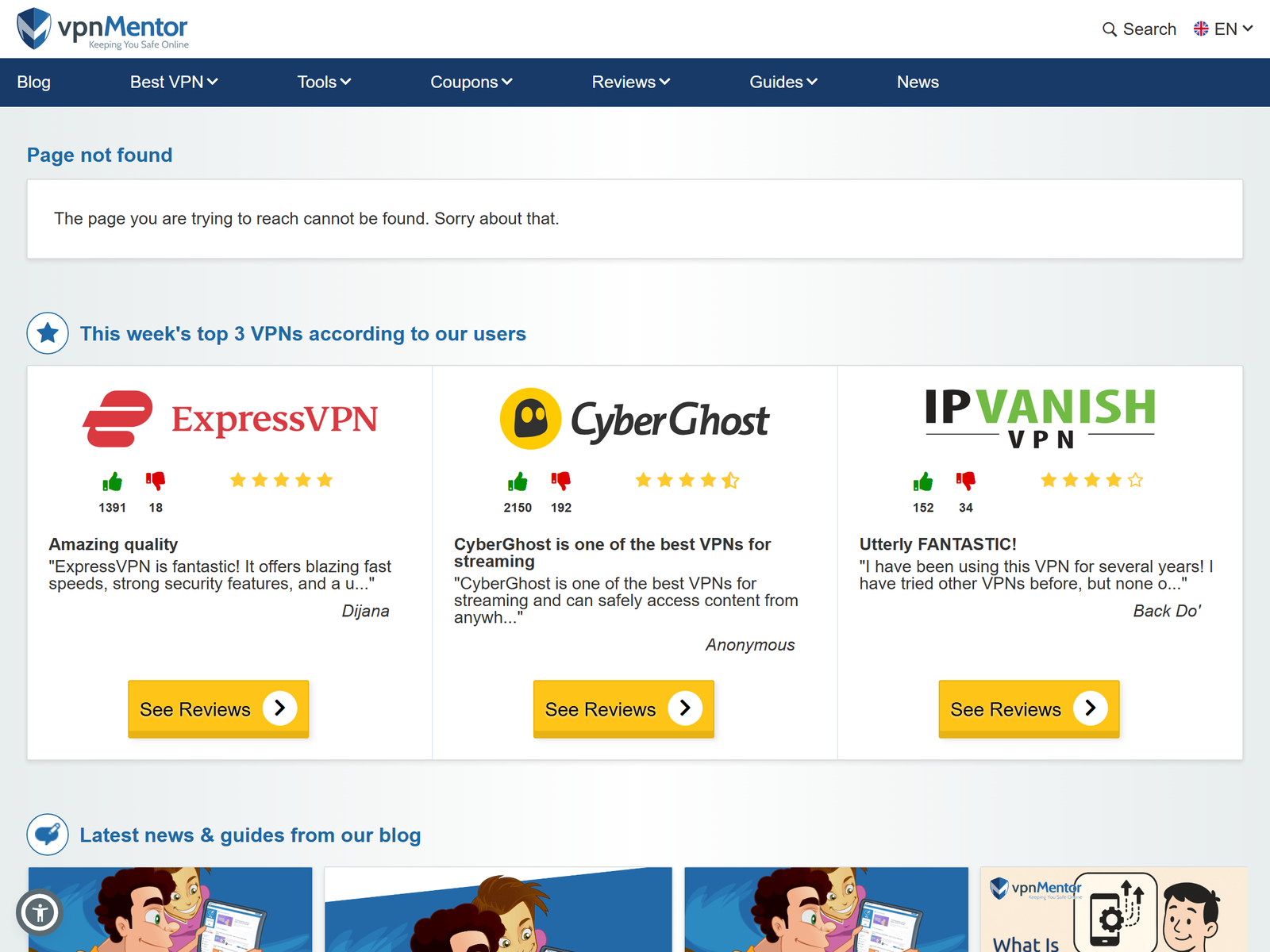Screen dimensions: 1270x952
Task: Open the News menu item
Action: click(918, 82)
